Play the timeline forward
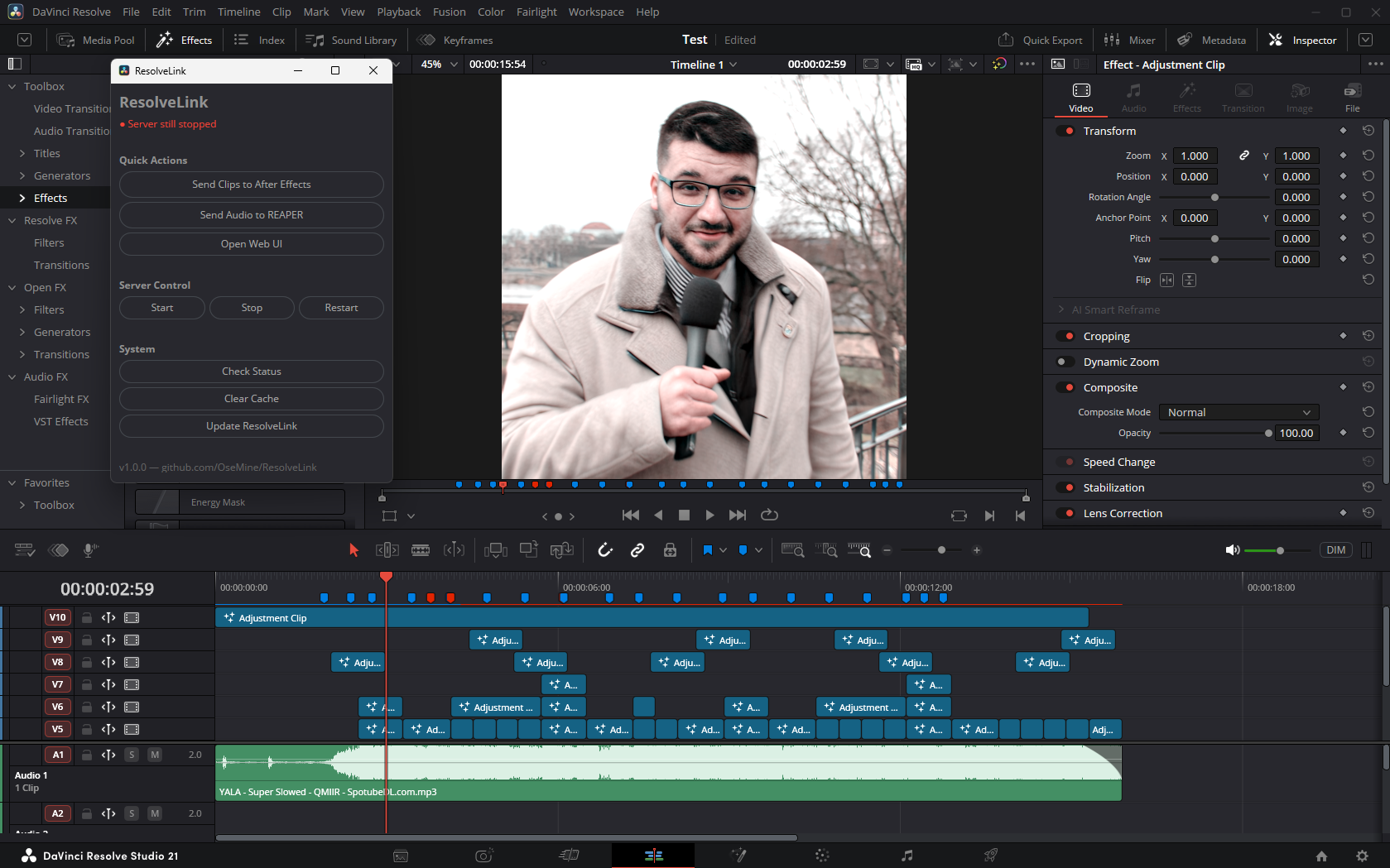The image size is (1390, 868). (709, 515)
